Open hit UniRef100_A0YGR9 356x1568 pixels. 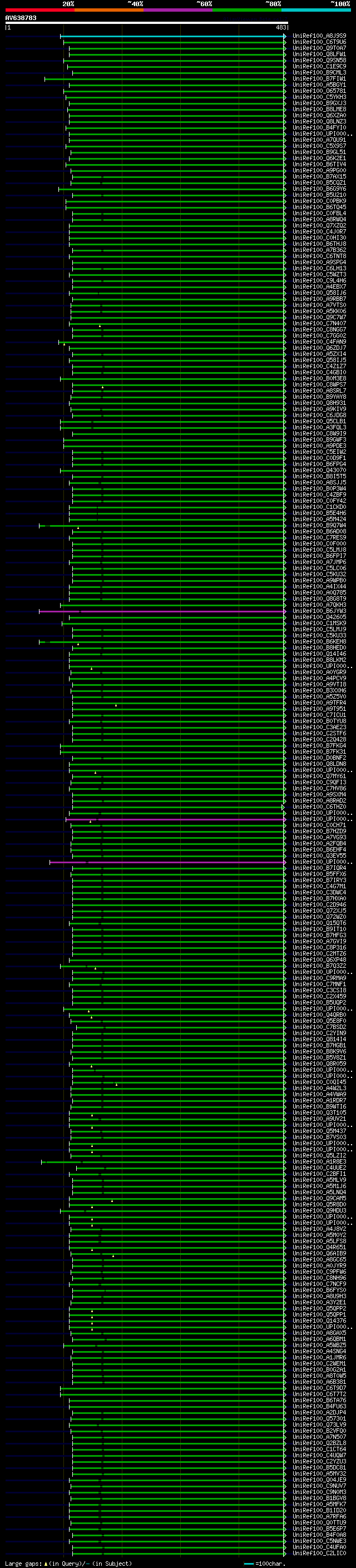tap(319, 672)
